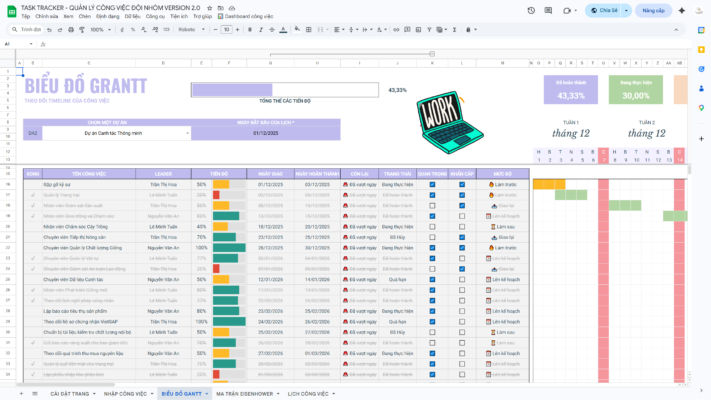Open Google Maps side panel
711x400 pixels.
pos(701,108)
